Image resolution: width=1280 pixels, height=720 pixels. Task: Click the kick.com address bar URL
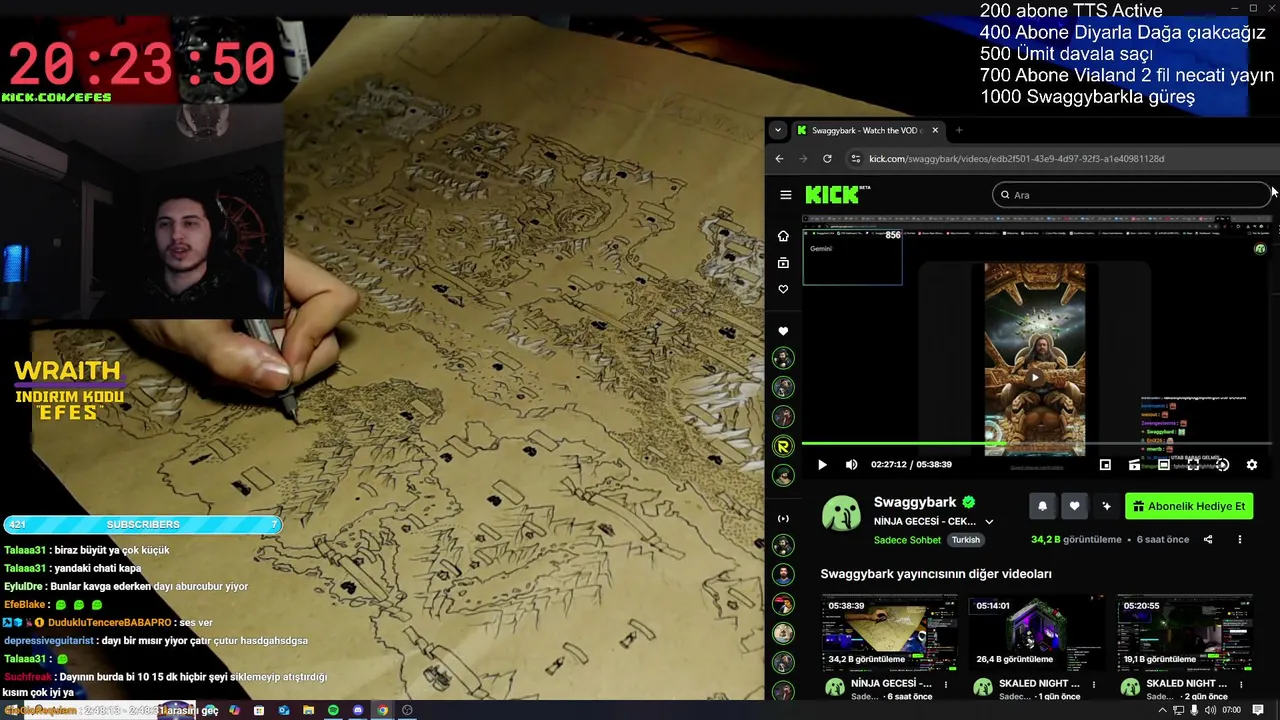tap(1016, 158)
